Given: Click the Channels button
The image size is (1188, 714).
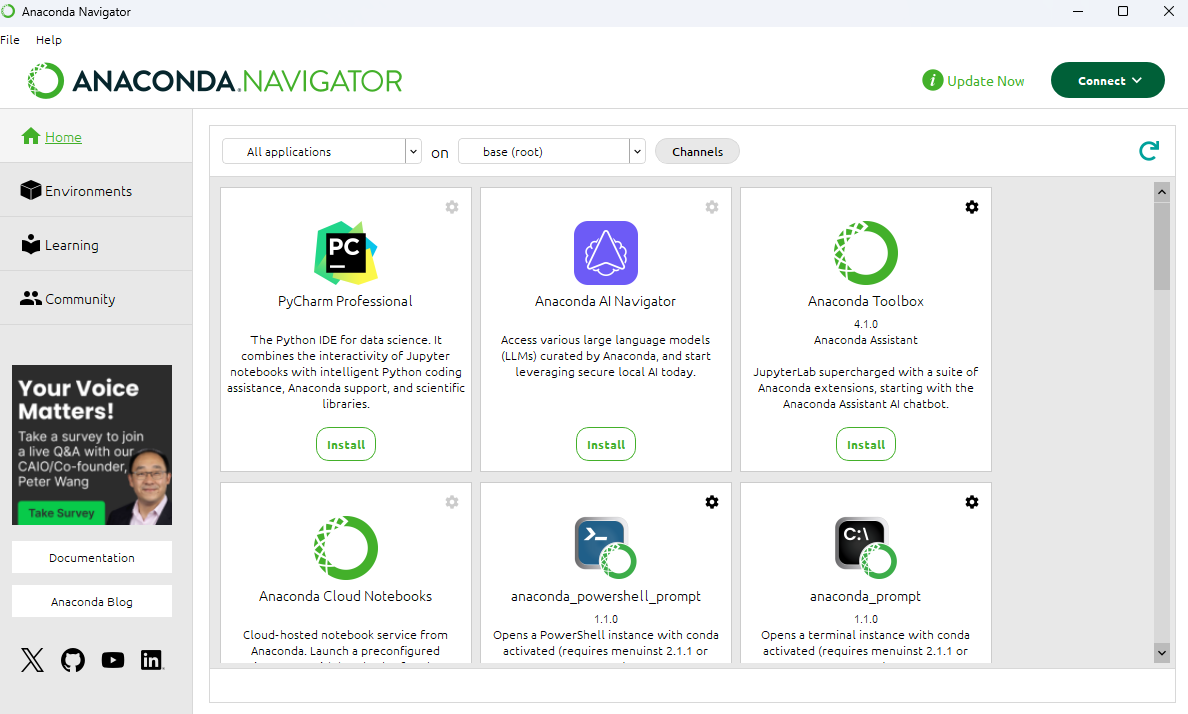Looking at the screenshot, I should coord(697,152).
